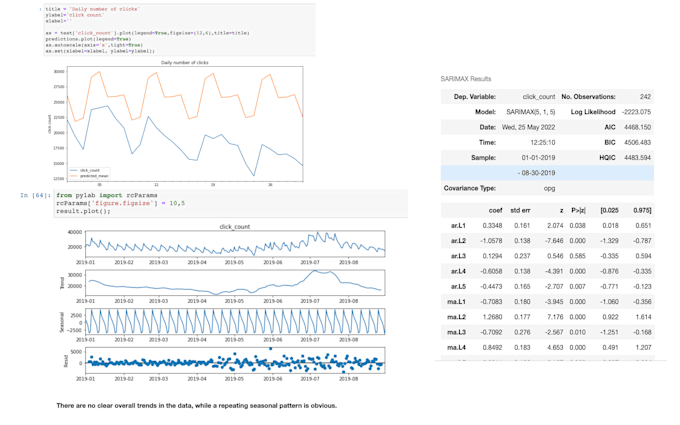The image size is (680, 425).
Task: Click the Covariance Type row label
Action: tap(470, 188)
